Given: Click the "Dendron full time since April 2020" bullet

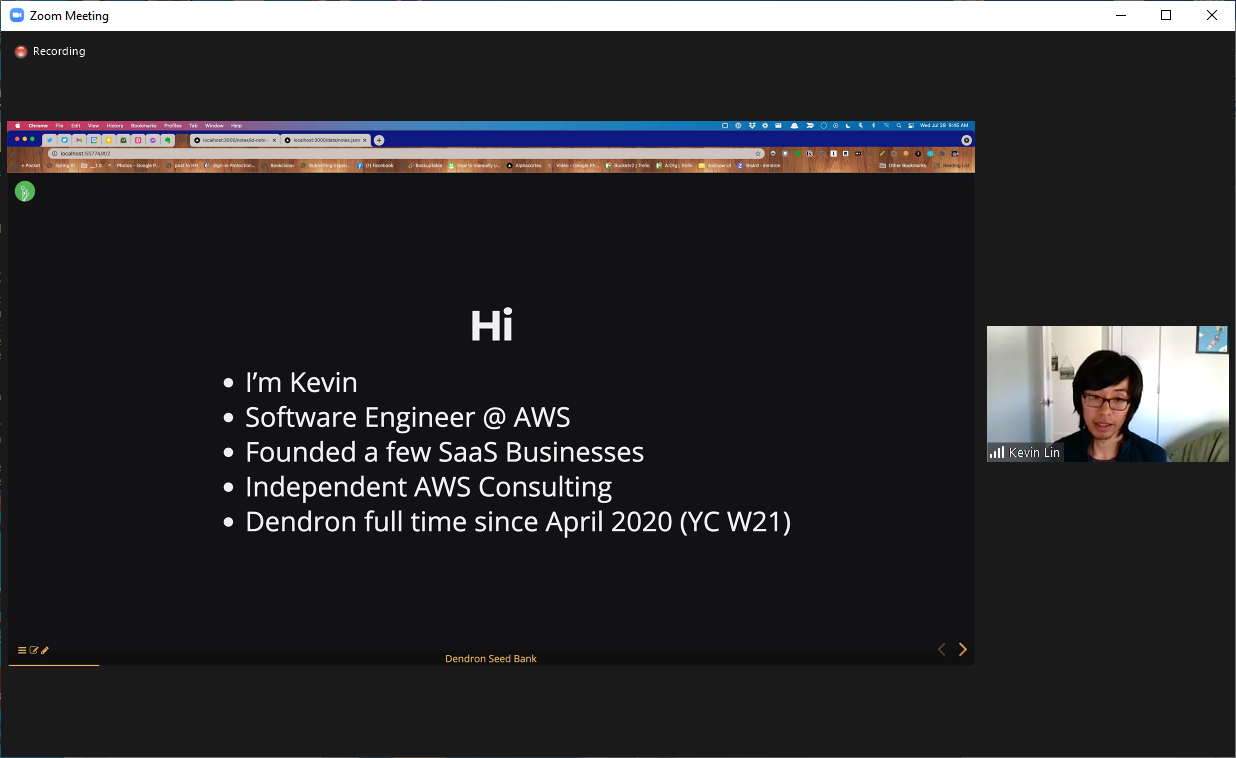Looking at the screenshot, I should click(x=518, y=522).
